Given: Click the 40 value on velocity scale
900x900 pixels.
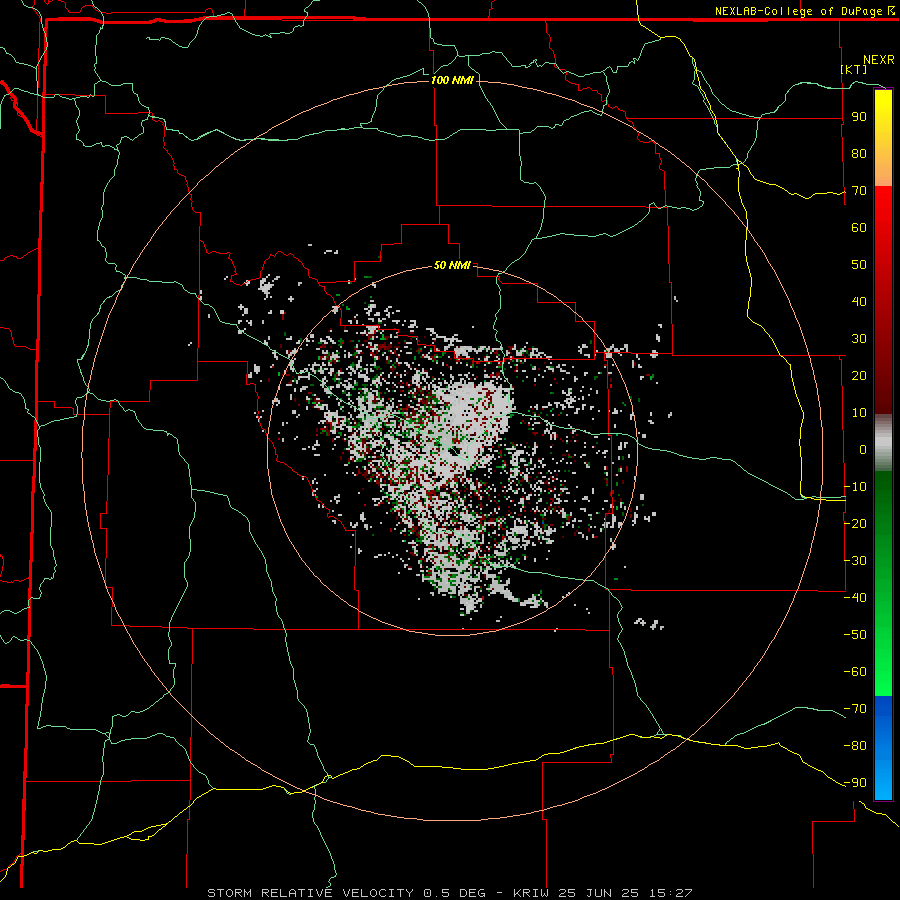Looking at the screenshot, I should click(x=859, y=302).
